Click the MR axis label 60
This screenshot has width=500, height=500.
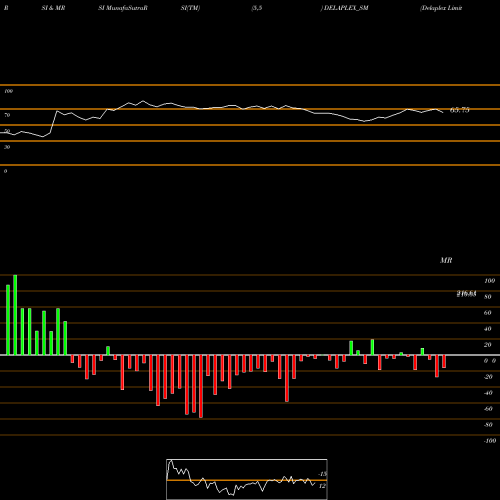[488, 313]
